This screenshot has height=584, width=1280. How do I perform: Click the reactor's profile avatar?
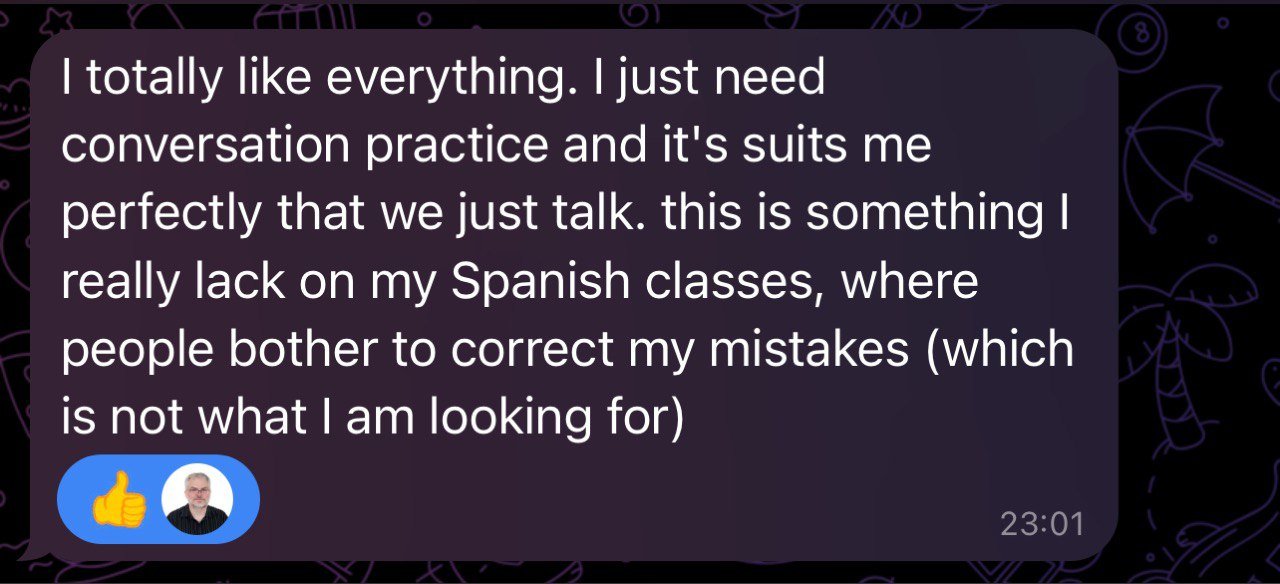click(196, 499)
